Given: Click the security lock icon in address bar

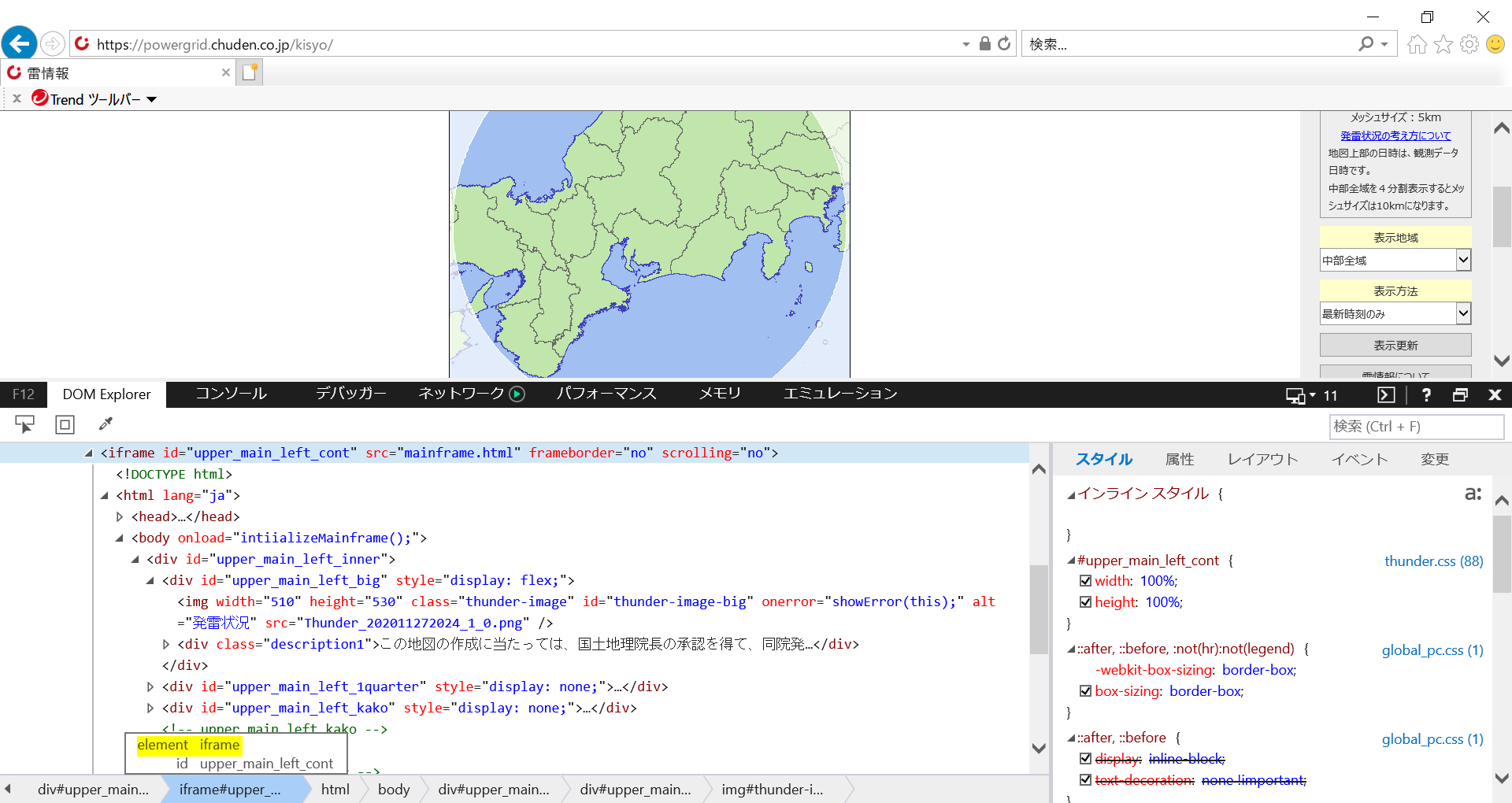Looking at the screenshot, I should point(984,44).
